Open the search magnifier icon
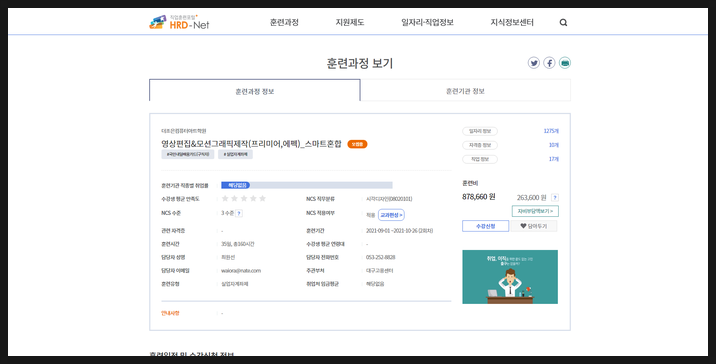 click(563, 22)
